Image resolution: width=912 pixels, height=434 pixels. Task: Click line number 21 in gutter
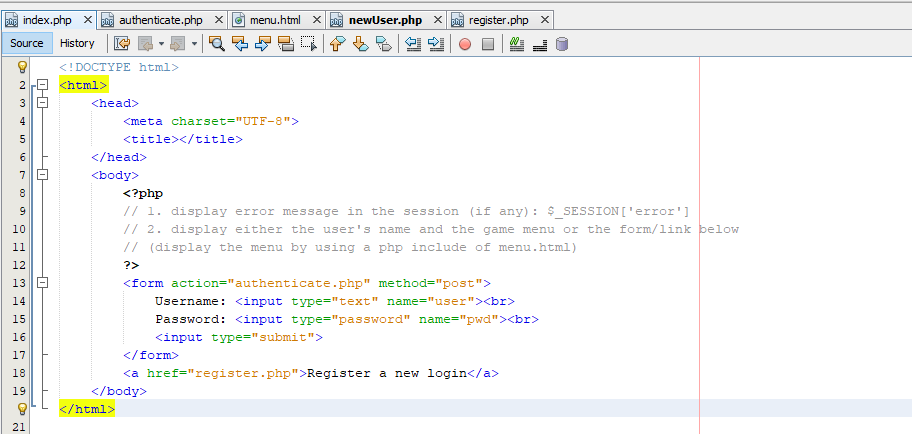click(19, 428)
